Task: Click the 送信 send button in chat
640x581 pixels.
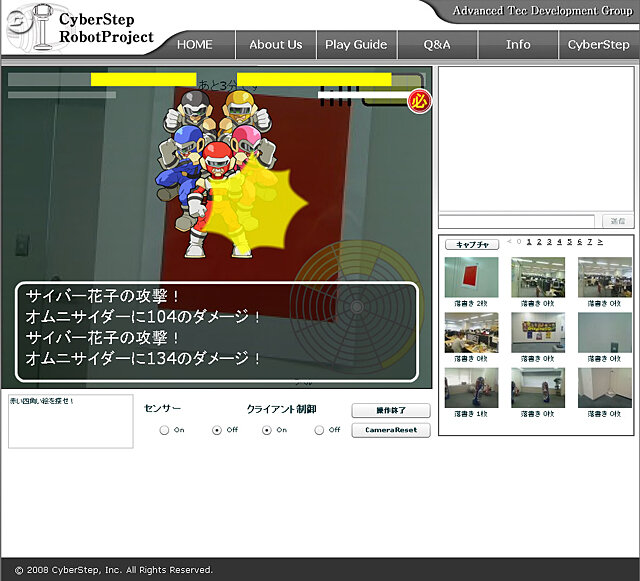Action: point(618,221)
